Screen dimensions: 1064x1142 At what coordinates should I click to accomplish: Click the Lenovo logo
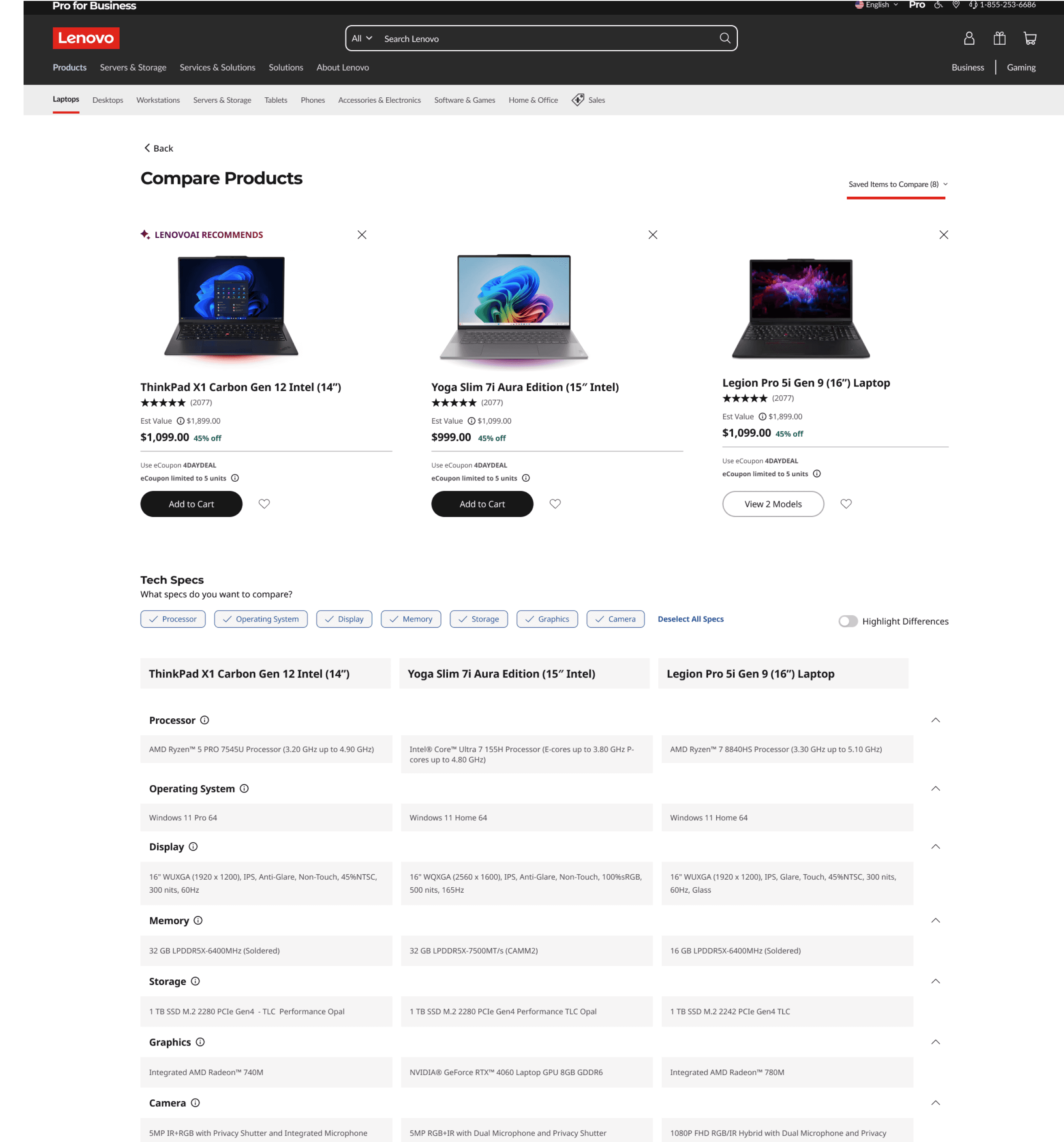coord(86,38)
